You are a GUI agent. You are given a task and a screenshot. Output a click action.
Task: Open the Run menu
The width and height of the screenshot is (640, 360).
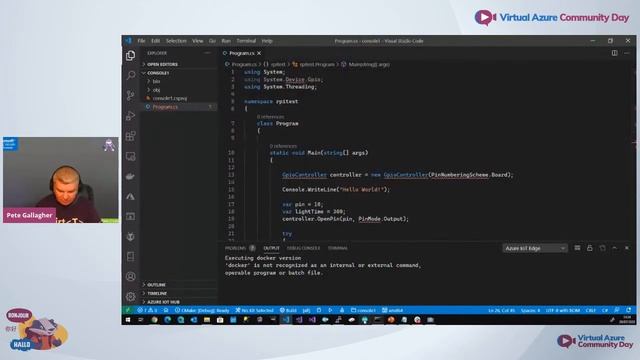coord(226,41)
